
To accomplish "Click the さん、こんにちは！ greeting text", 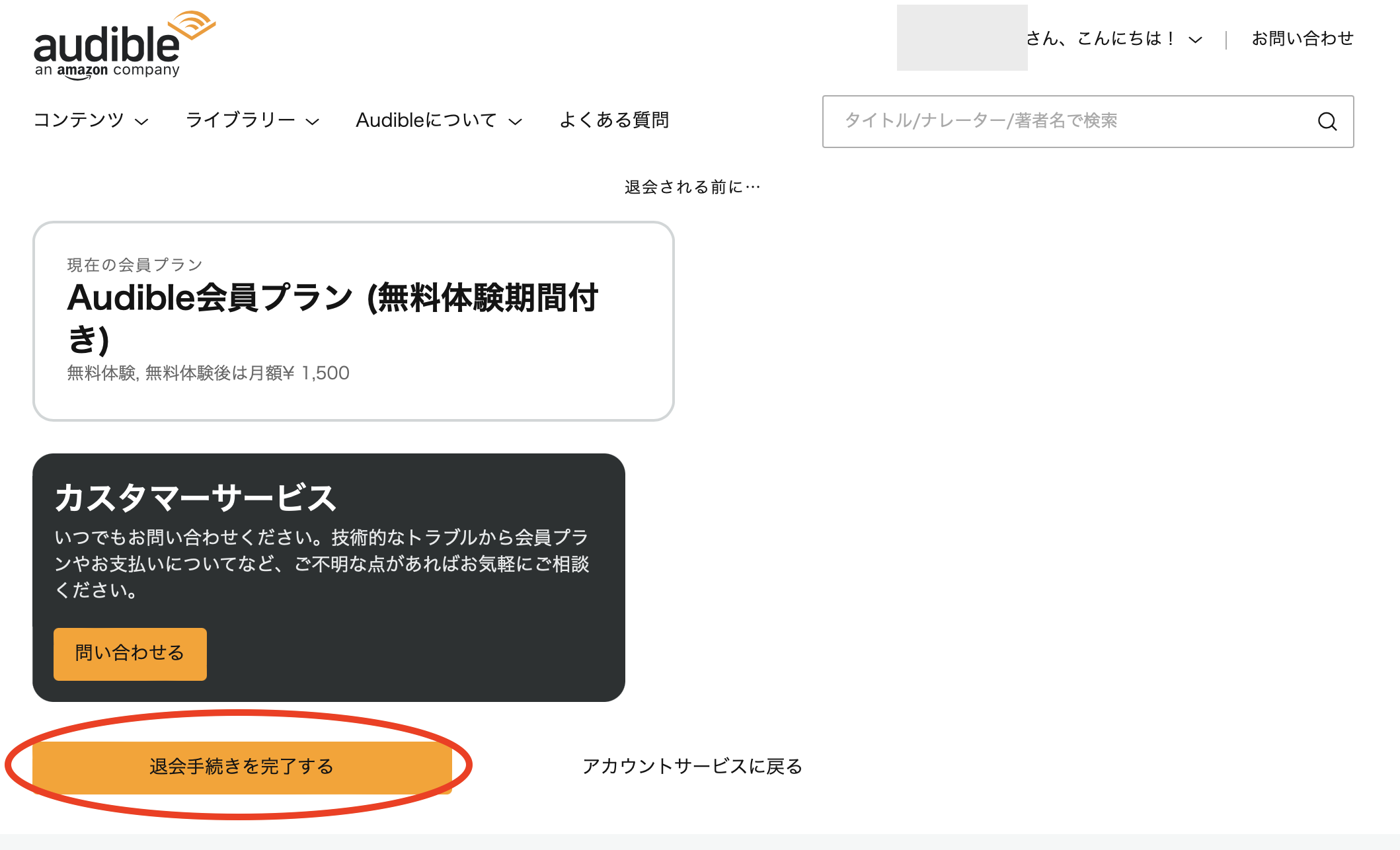I will click(x=1100, y=39).
